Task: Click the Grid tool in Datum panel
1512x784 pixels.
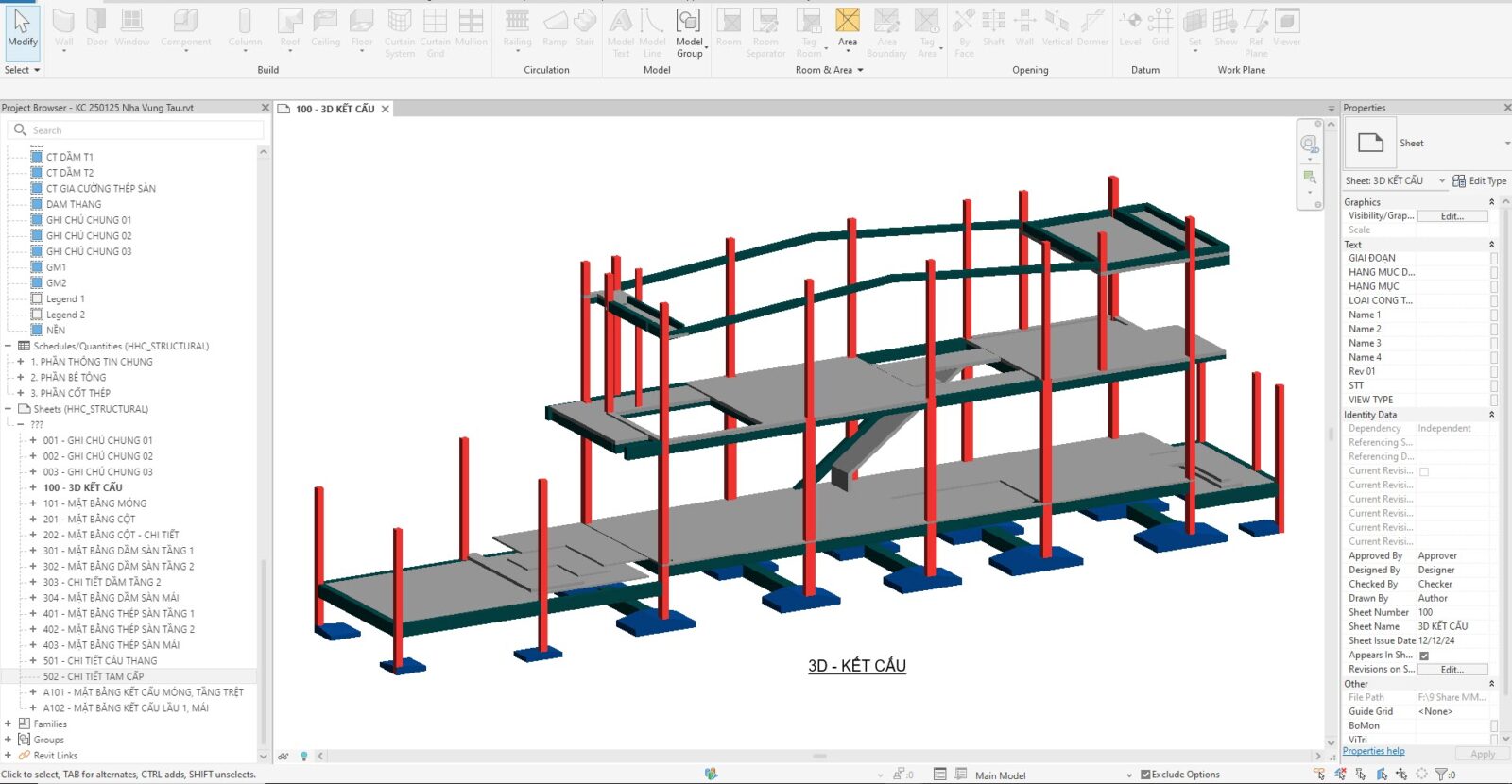Action: coord(1160,27)
